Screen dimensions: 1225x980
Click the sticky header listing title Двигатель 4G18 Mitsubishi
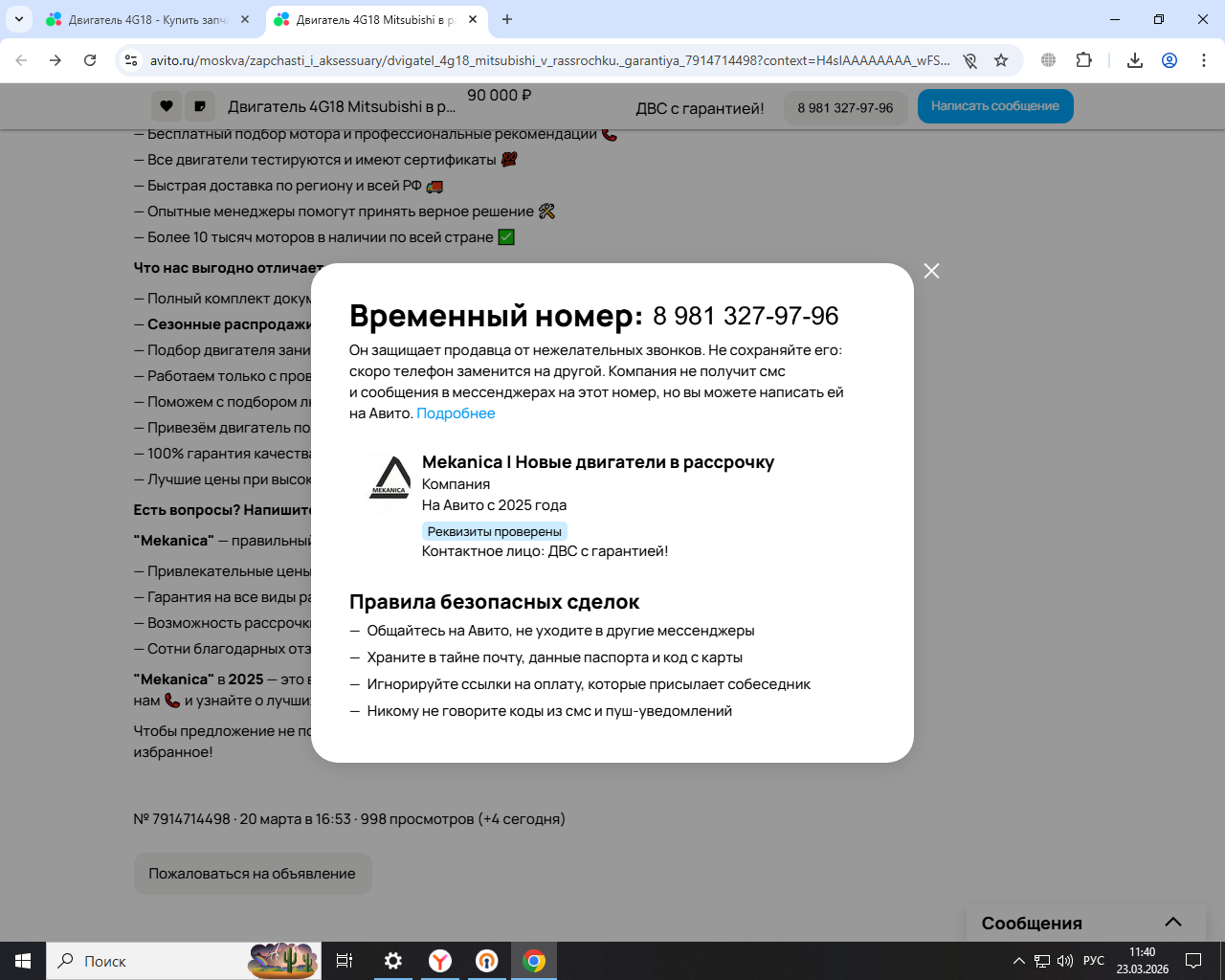coord(342,106)
